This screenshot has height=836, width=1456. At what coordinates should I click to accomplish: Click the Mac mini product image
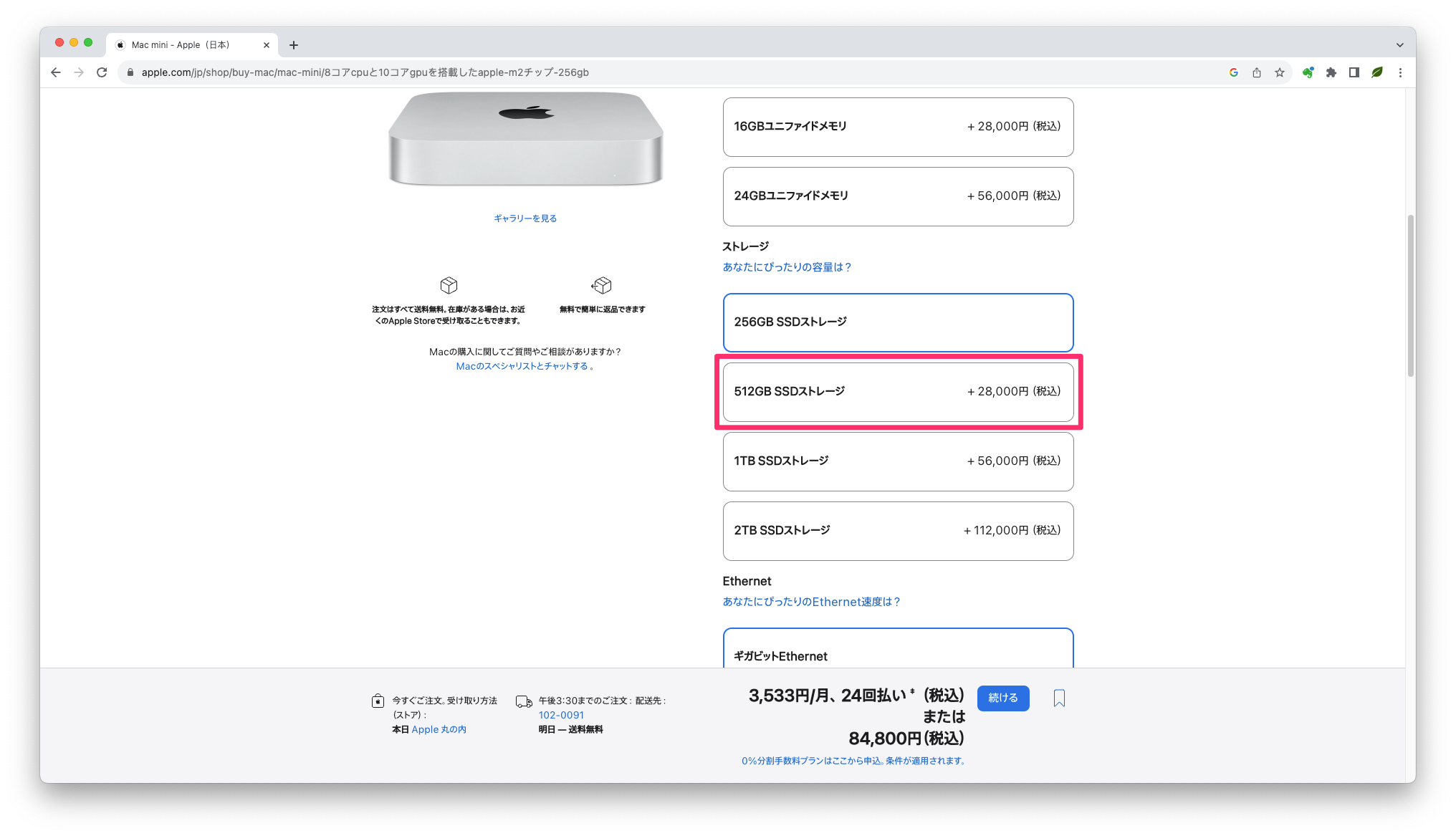point(525,138)
